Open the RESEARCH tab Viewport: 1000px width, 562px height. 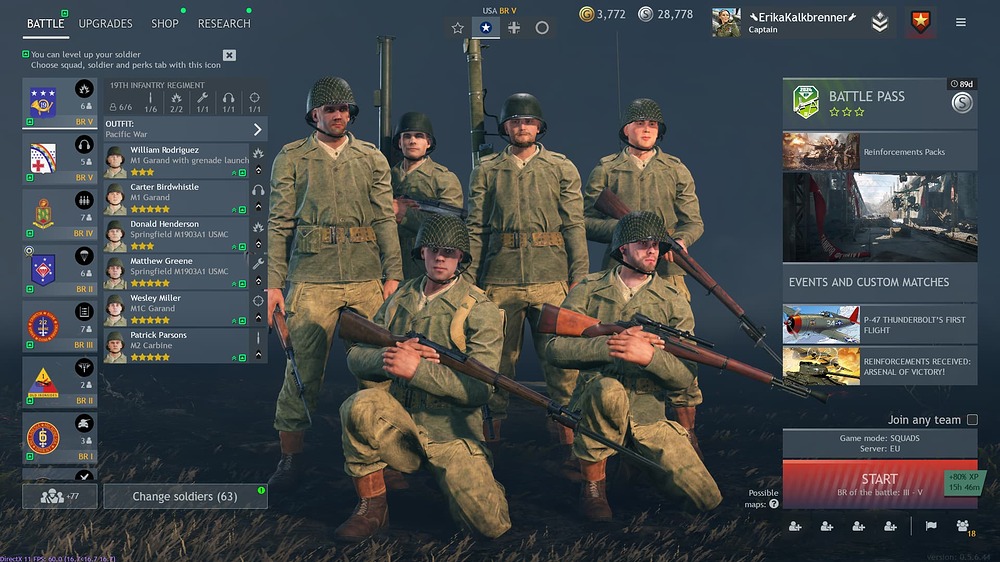[224, 24]
